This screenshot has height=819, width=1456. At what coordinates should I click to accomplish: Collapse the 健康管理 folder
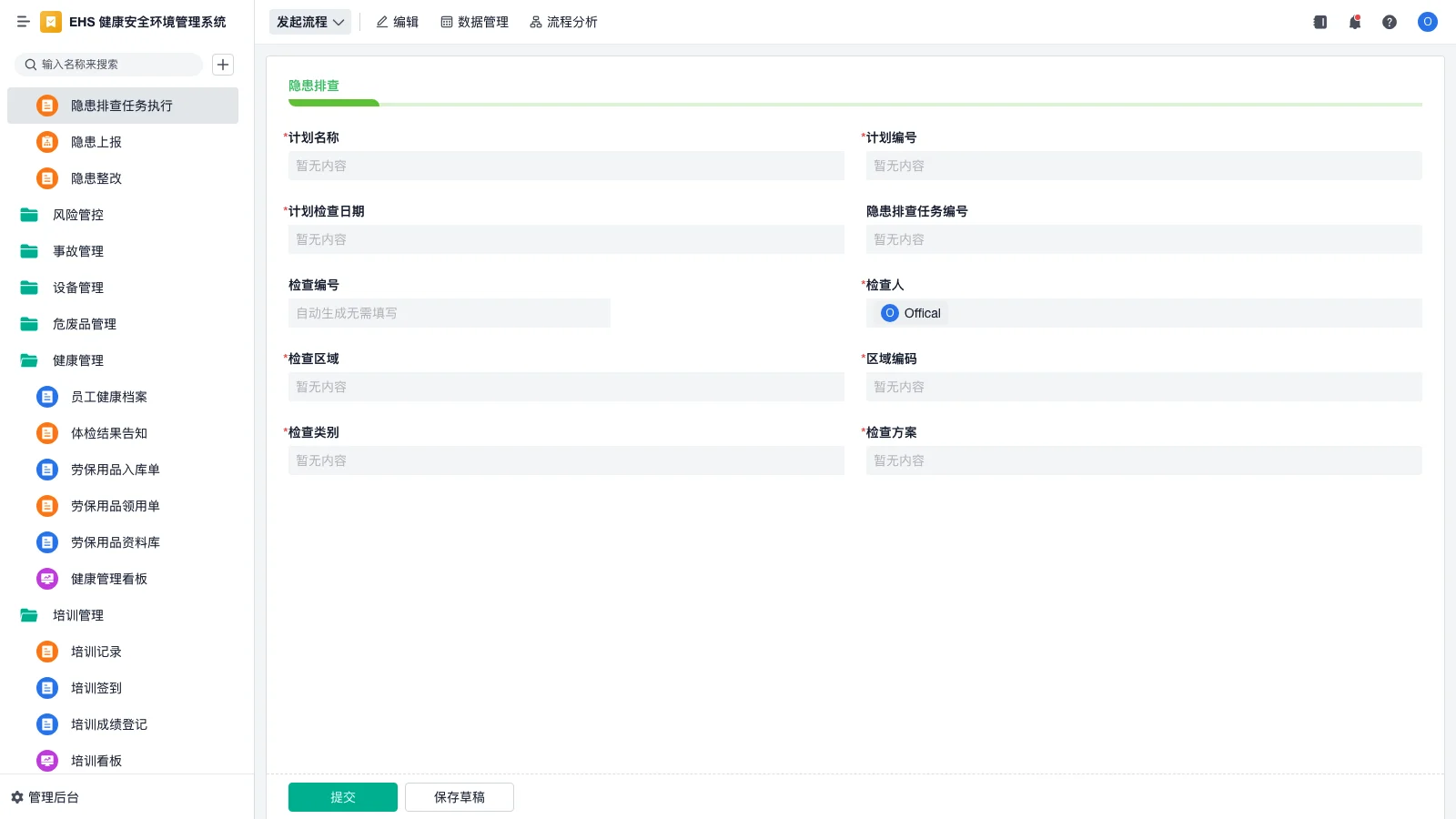click(x=77, y=360)
